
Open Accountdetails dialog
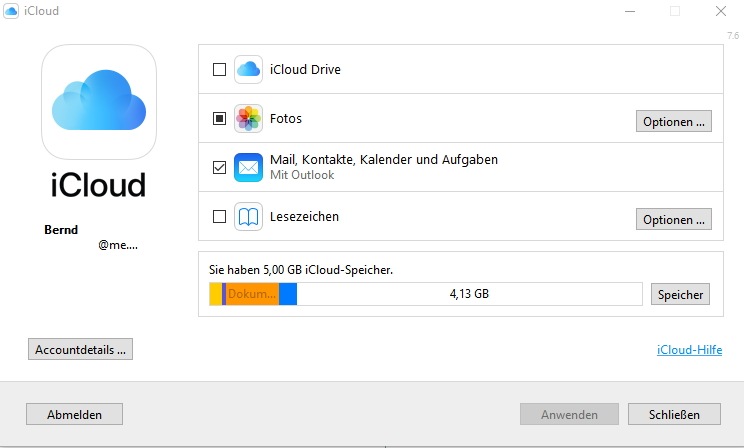pyautogui.click(x=80, y=350)
